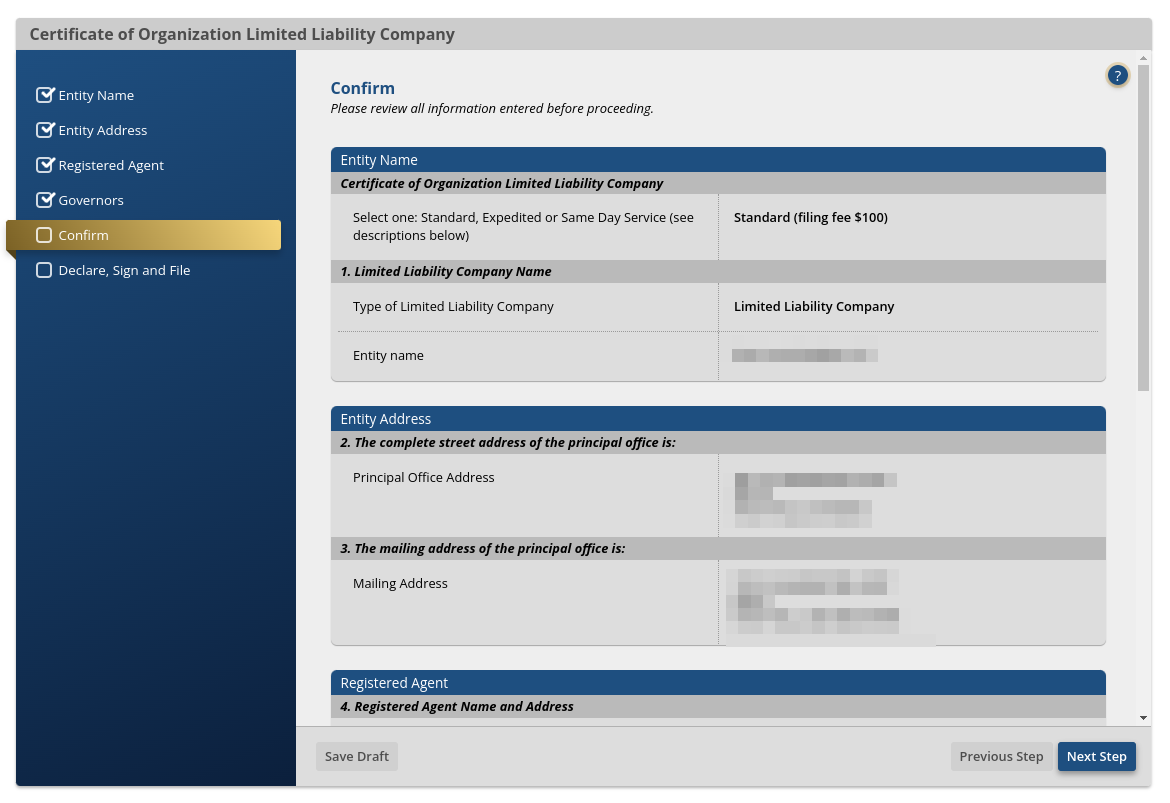The height and width of the screenshot is (803, 1170).
Task: Go to the Entity Address step
Action: pos(103,130)
